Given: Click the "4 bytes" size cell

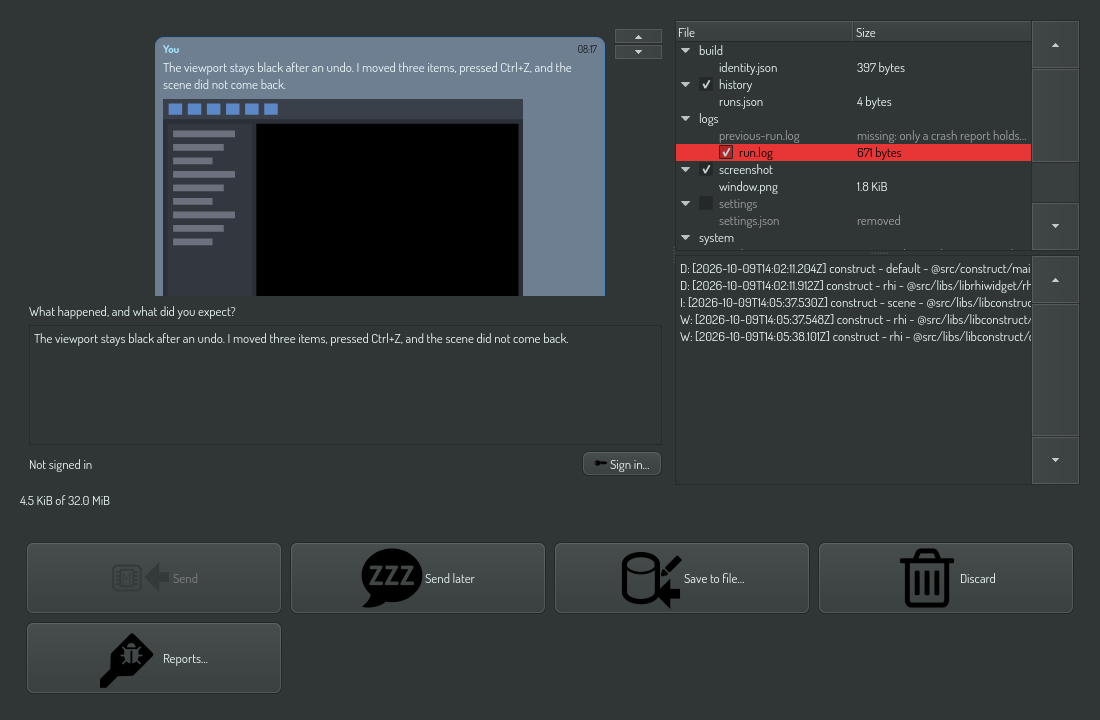Looking at the screenshot, I should coord(874,102).
